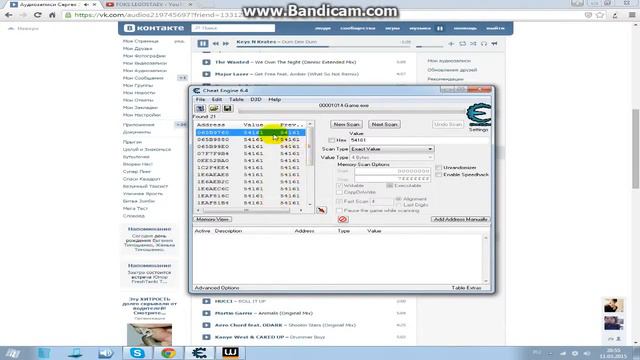Open the Edit menu in Cheat Engine
This screenshot has height=360, width=640.
(217, 99)
